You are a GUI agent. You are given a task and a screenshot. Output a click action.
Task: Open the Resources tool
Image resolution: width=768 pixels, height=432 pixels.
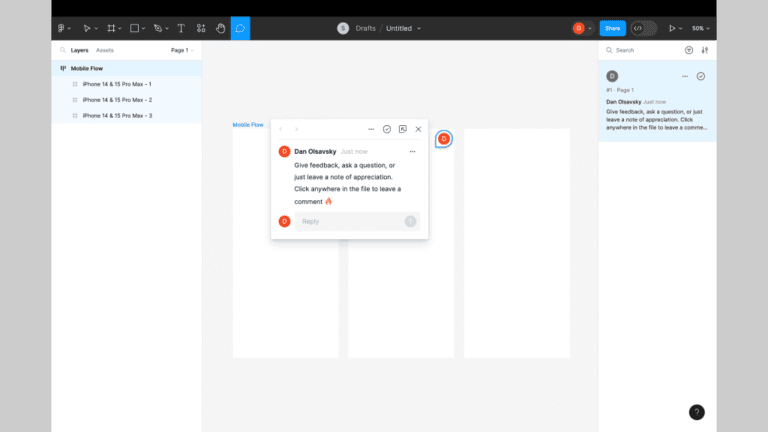pos(201,28)
